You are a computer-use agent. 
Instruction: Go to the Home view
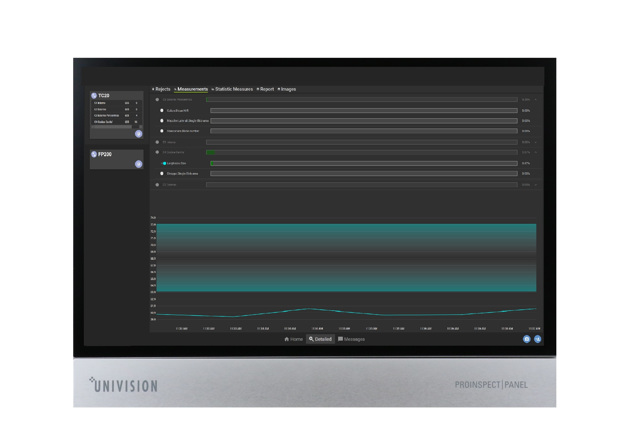point(293,339)
